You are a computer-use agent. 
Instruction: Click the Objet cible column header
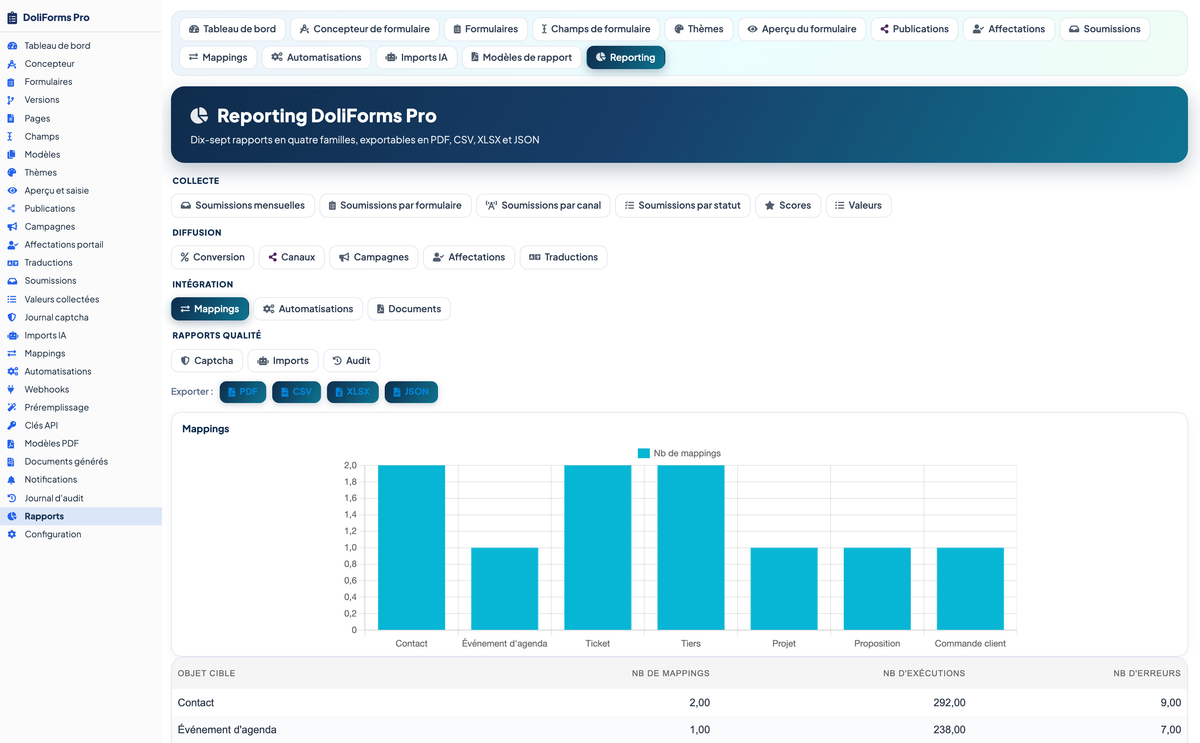pyautogui.click(x=207, y=673)
